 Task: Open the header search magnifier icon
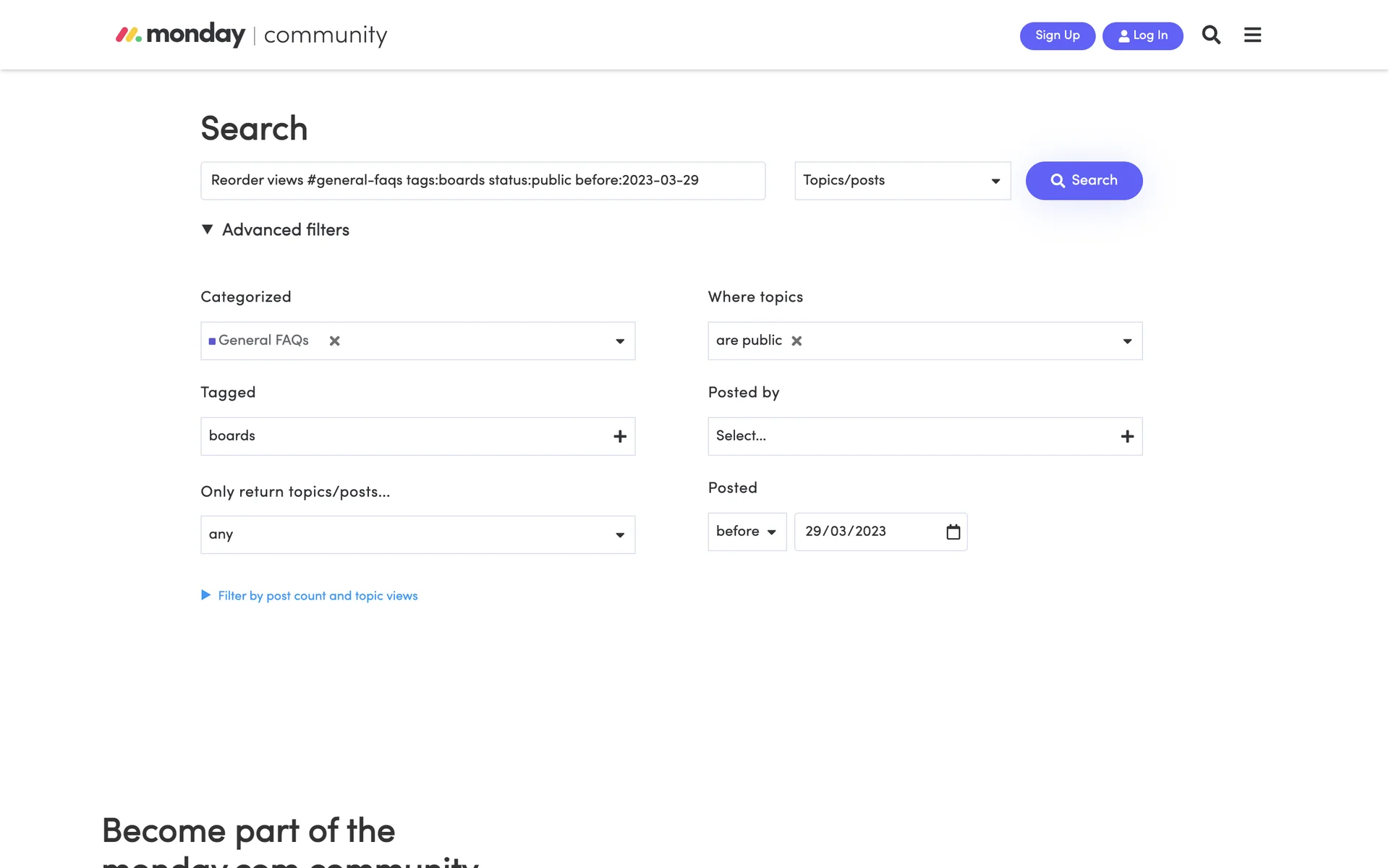coord(1211,35)
